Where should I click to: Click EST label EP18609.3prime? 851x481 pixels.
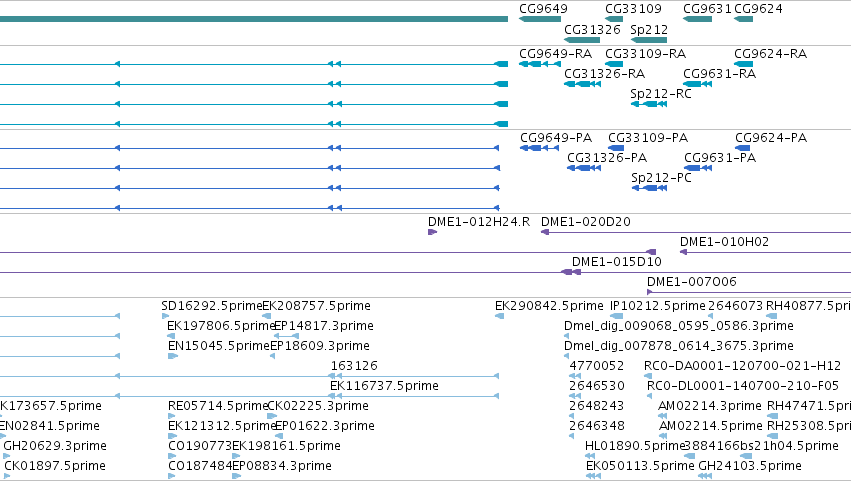(320, 346)
